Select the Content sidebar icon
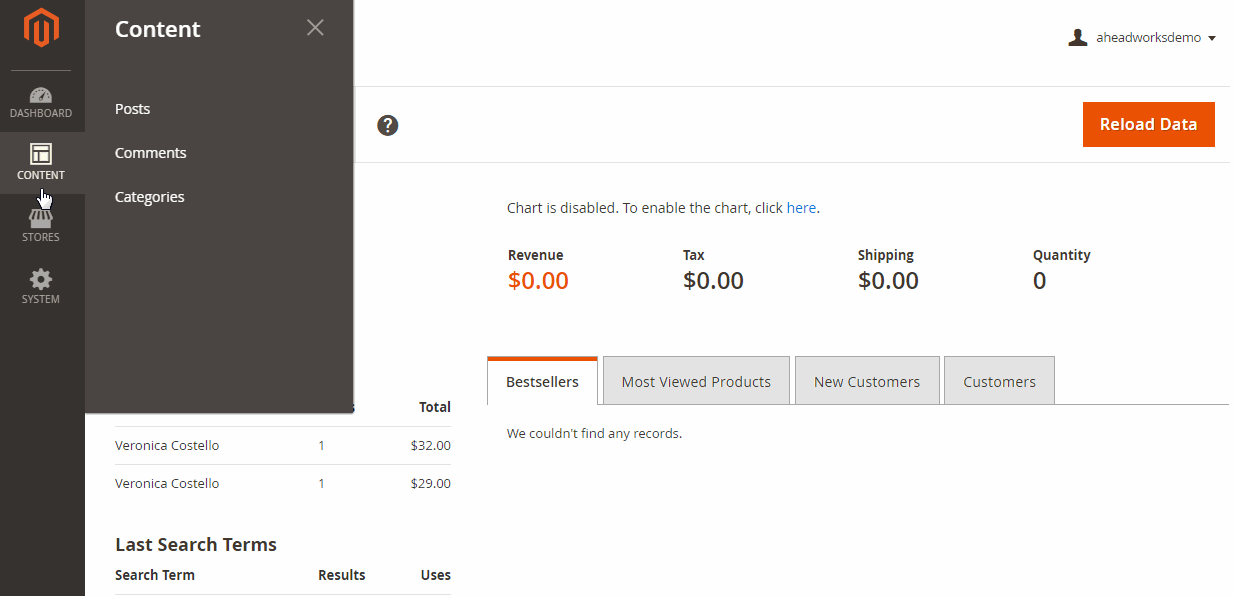The width and height of the screenshot is (1234, 596). tap(41, 162)
